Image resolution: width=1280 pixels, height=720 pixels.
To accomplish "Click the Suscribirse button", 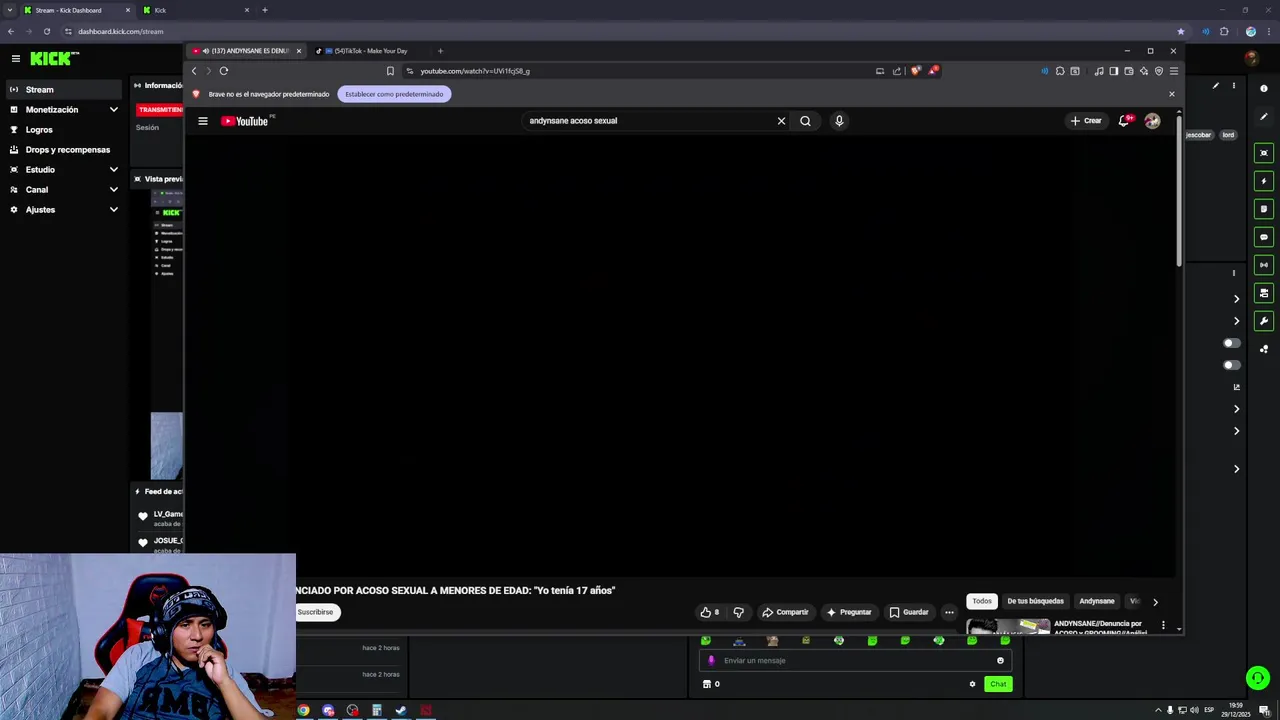I will click(x=316, y=612).
